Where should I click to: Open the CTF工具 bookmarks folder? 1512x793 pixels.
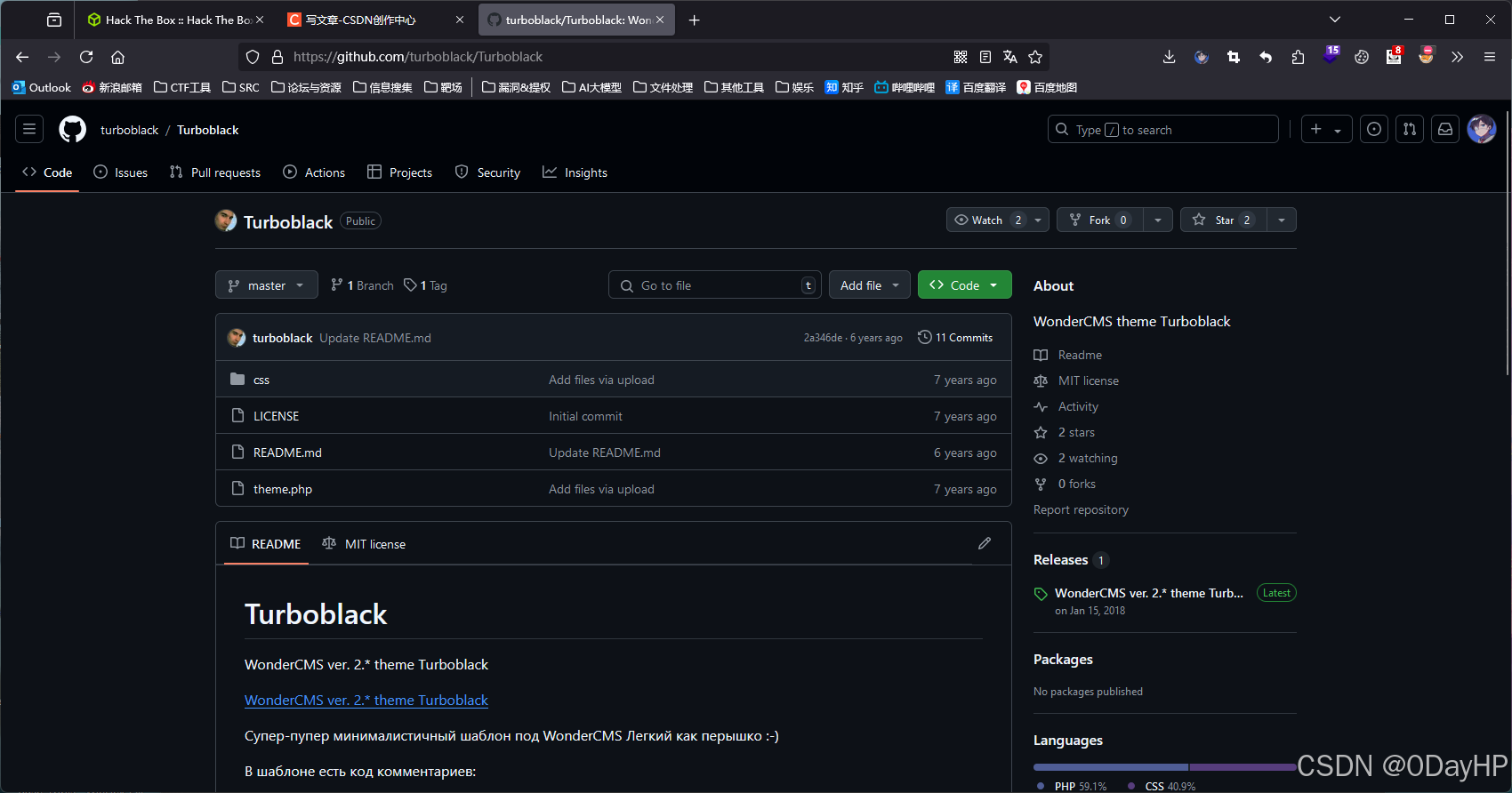pos(182,87)
